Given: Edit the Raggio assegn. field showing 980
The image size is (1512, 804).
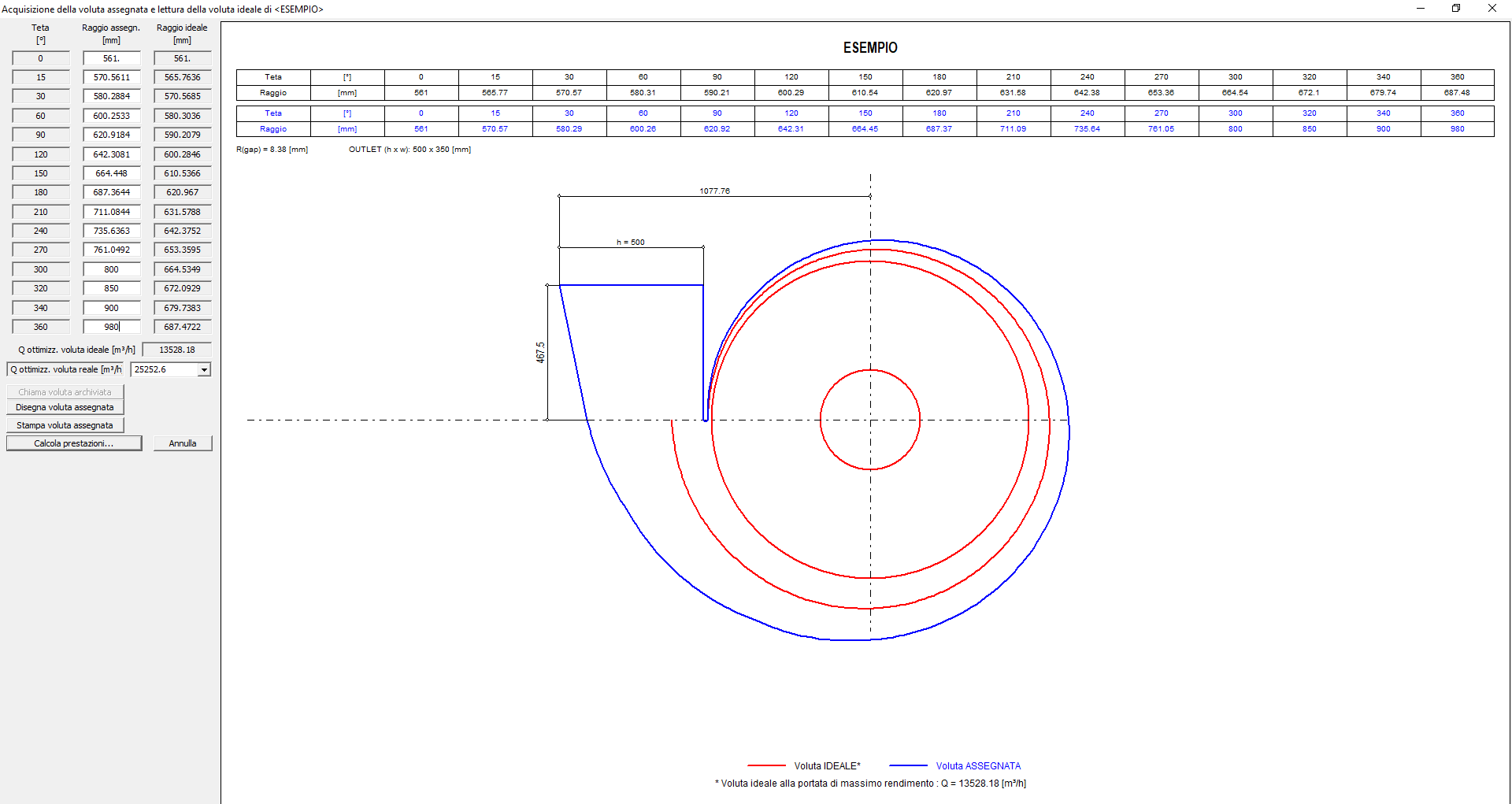Looking at the screenshot, I should coord(111,327).
